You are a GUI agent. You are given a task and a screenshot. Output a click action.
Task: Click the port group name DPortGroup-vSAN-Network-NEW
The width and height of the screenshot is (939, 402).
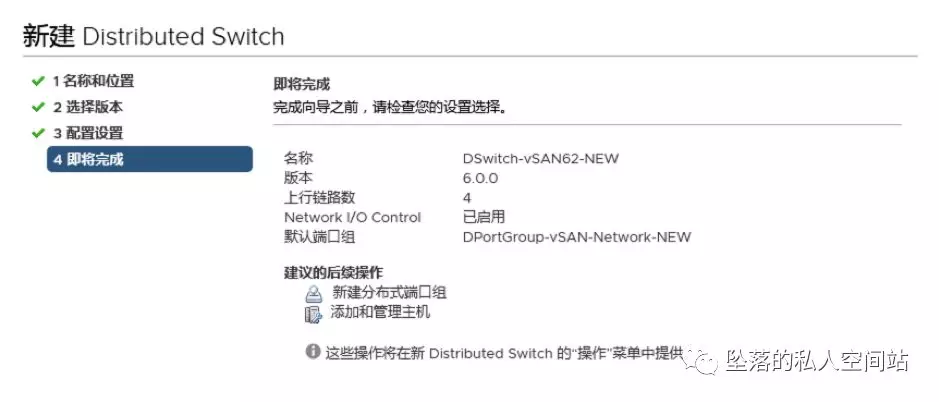(576, 237)
